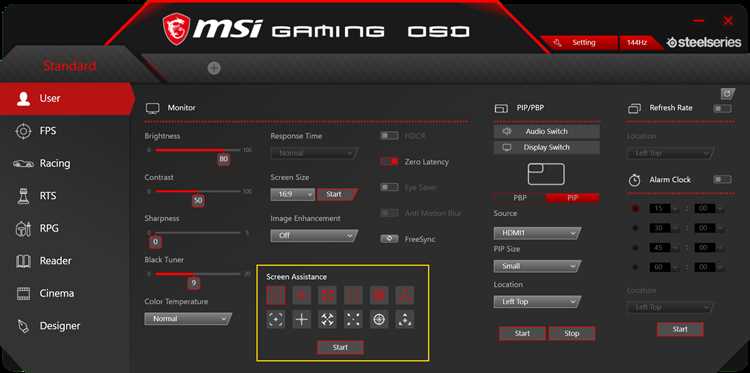Choose the white circular target crosshair
Screen dimensions: 750x373
coord(379,319)
